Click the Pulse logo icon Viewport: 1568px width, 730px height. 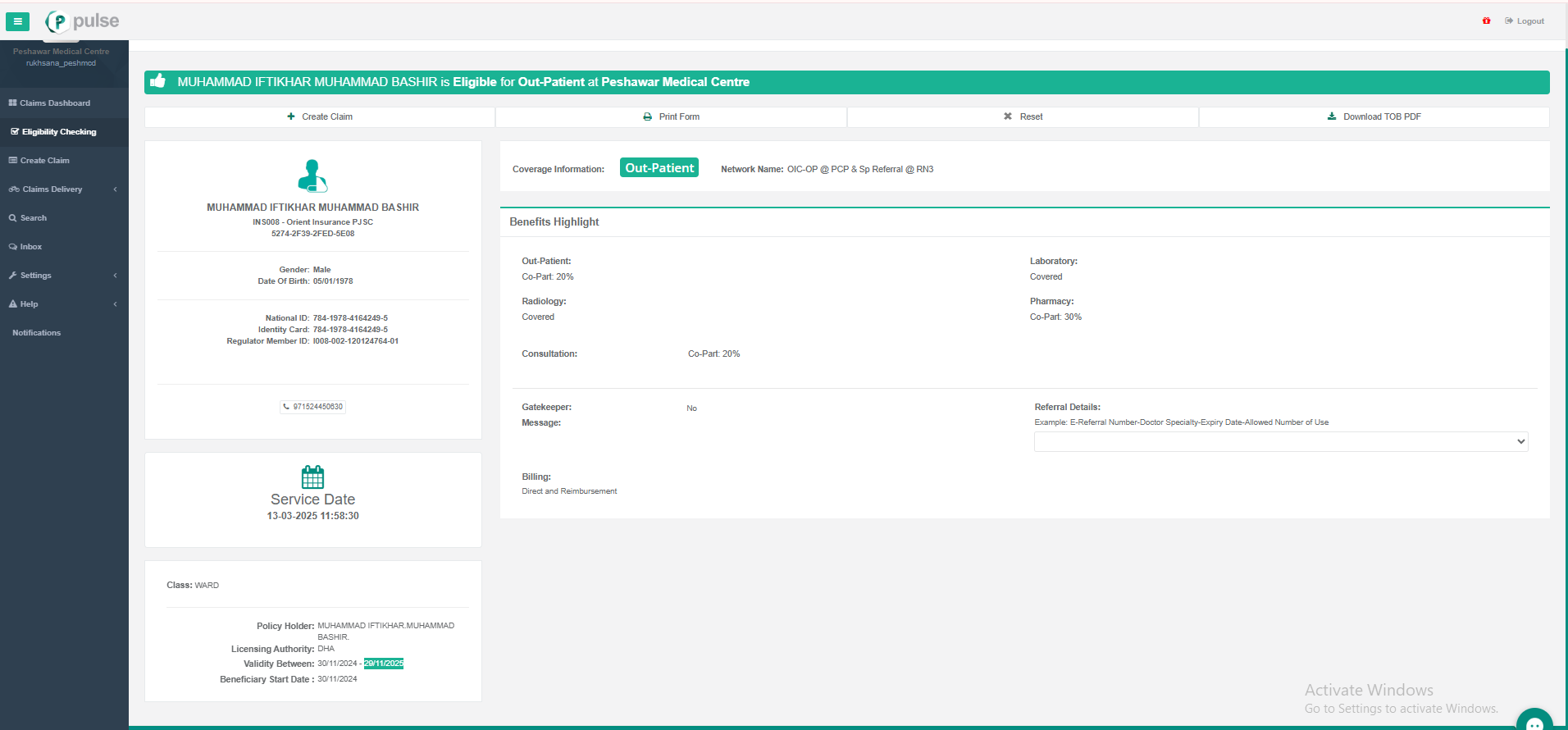click(57, 22)
